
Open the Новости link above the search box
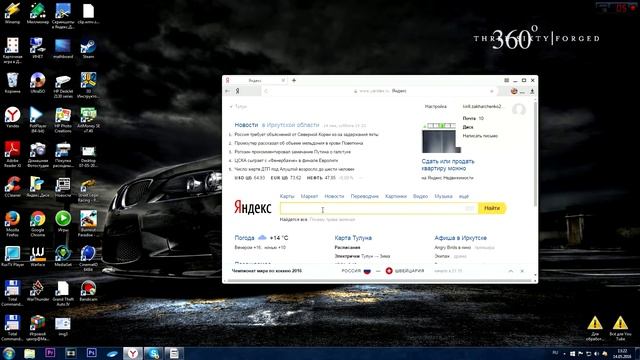tap(334, 196)
